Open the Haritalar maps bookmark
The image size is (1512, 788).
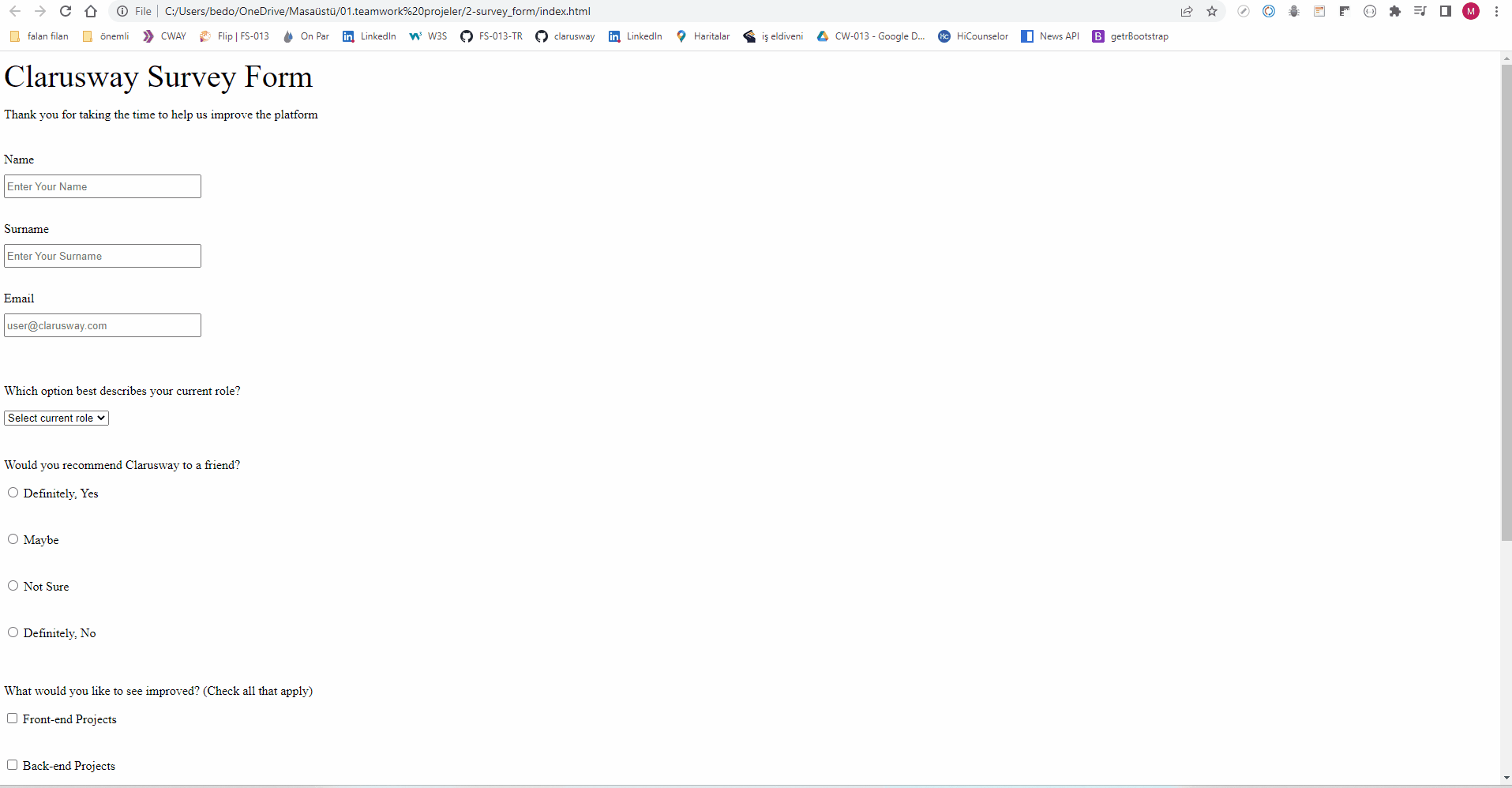(703, 36)
